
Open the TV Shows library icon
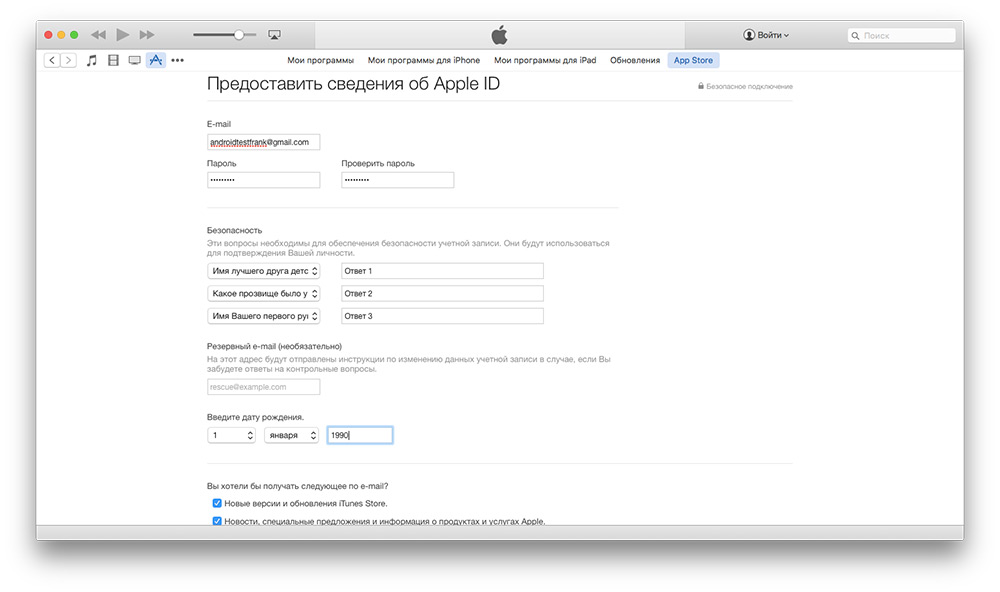point(134,60)
